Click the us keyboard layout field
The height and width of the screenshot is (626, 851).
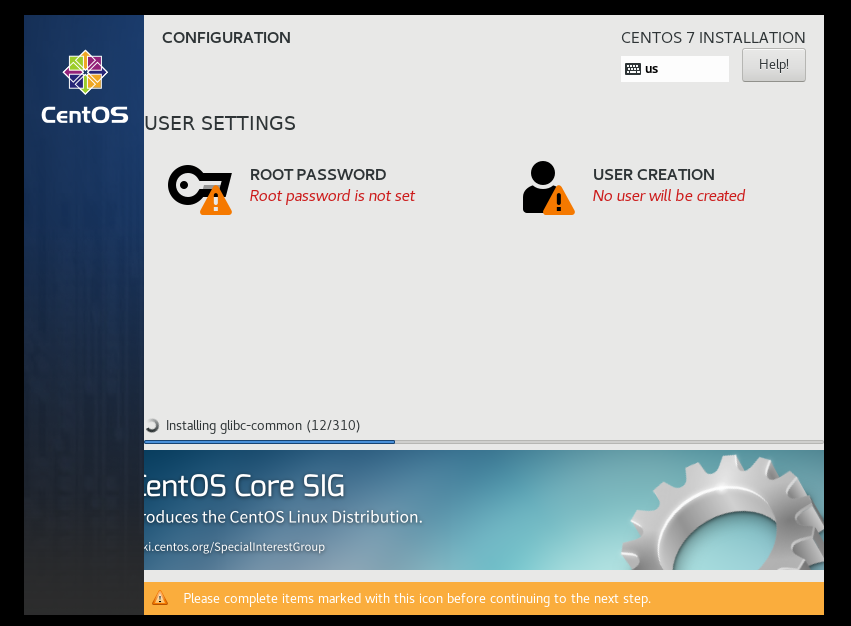point(675,69)
